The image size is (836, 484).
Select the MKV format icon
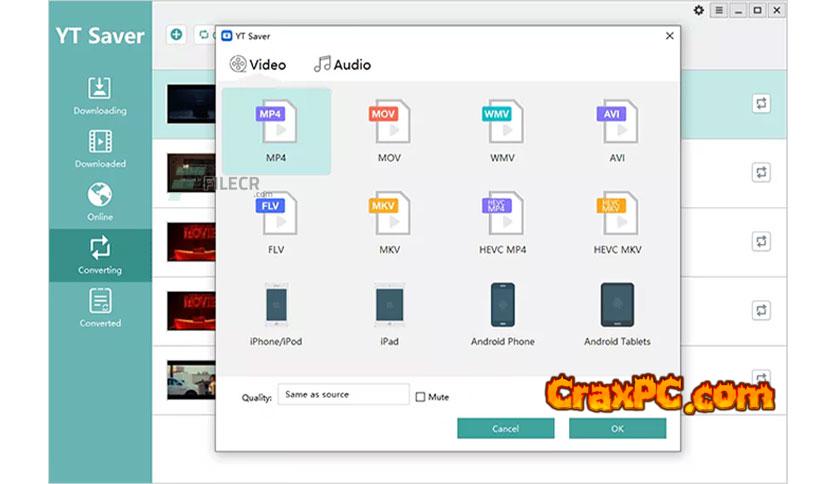(x=389, y=215)
